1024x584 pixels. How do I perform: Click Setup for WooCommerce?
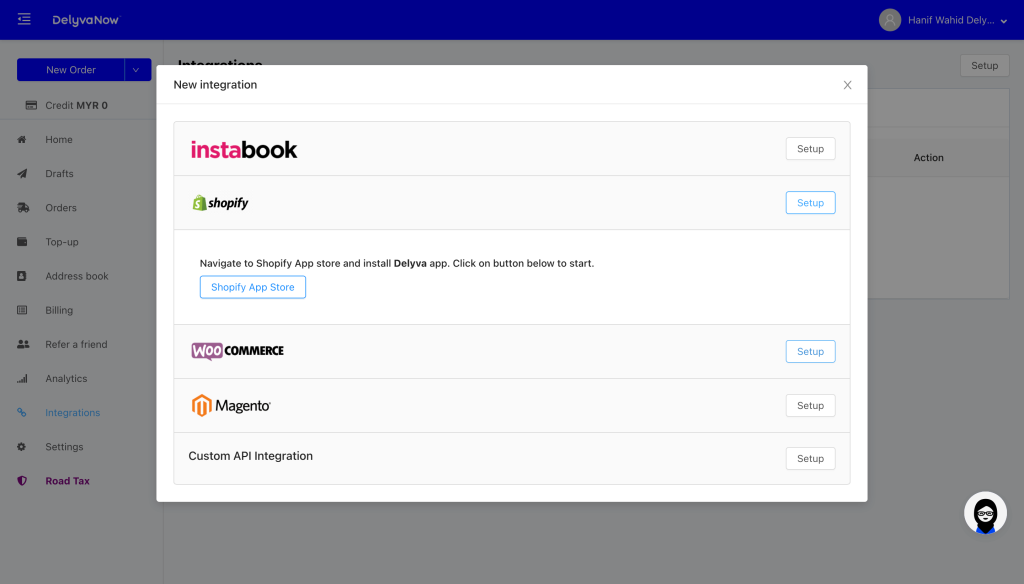point(810,351)
